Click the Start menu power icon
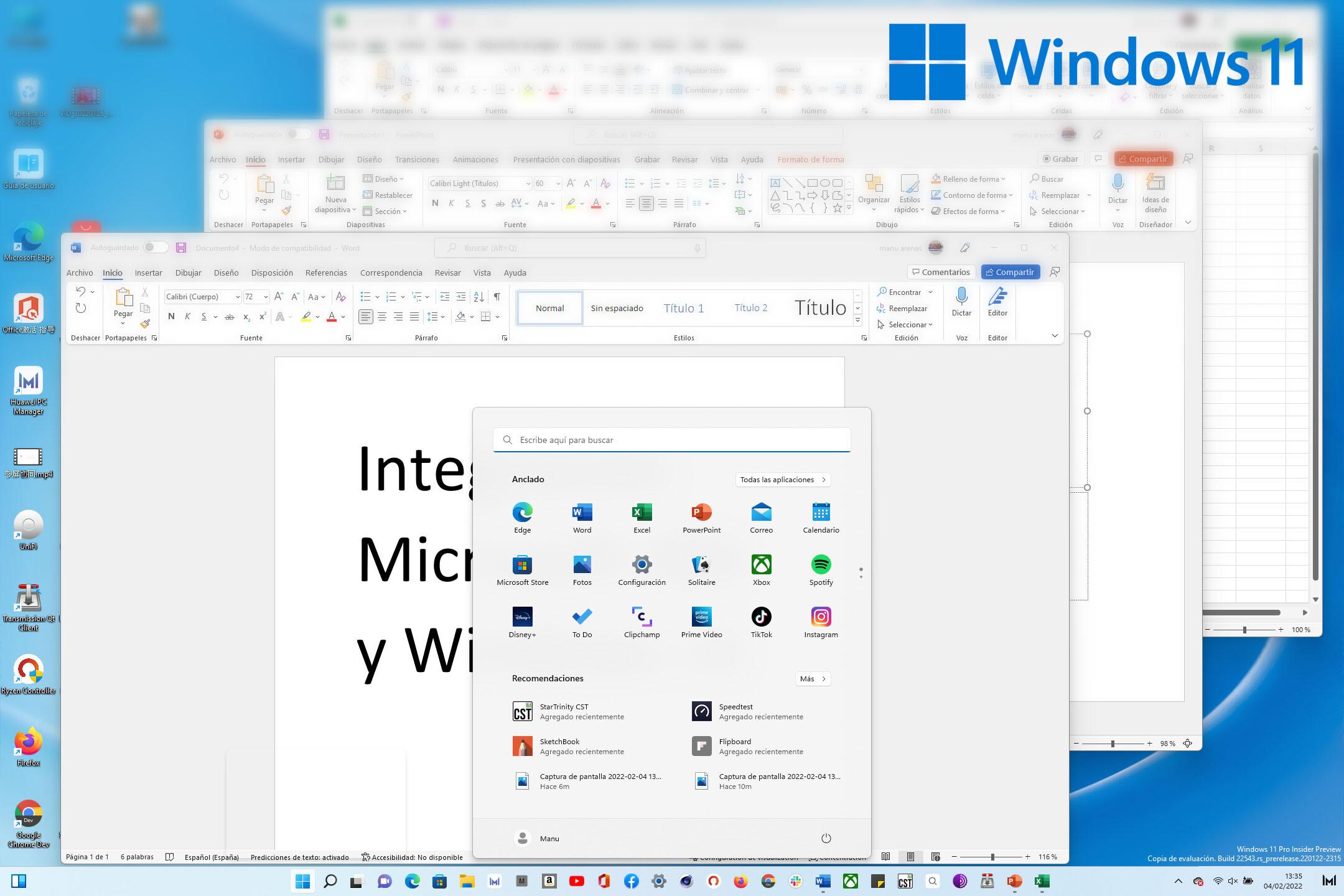Image resolution: width=1344 pixels, height=896 pixels. click(x=826, y=838)
